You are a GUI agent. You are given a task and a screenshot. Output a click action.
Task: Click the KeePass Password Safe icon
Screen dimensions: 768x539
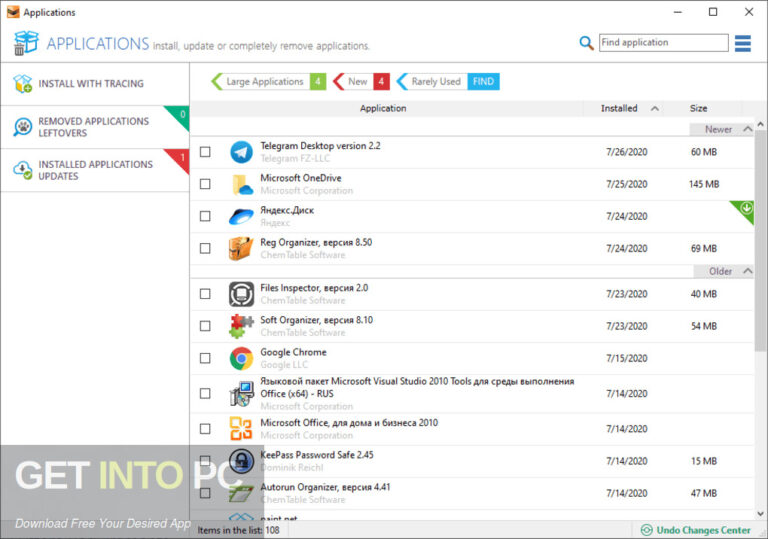coord(241,461)
